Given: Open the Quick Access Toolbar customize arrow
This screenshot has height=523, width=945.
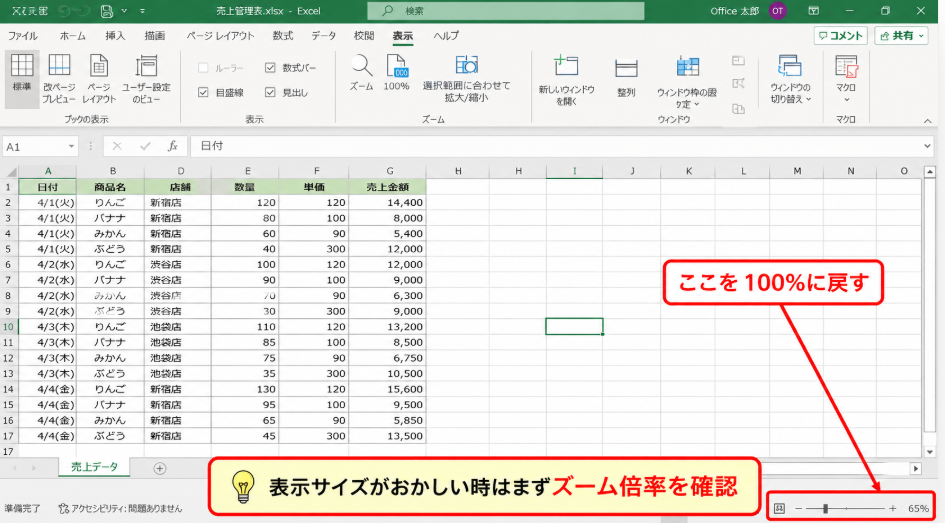Looking at the screenshot, I should tap(142, 11).
